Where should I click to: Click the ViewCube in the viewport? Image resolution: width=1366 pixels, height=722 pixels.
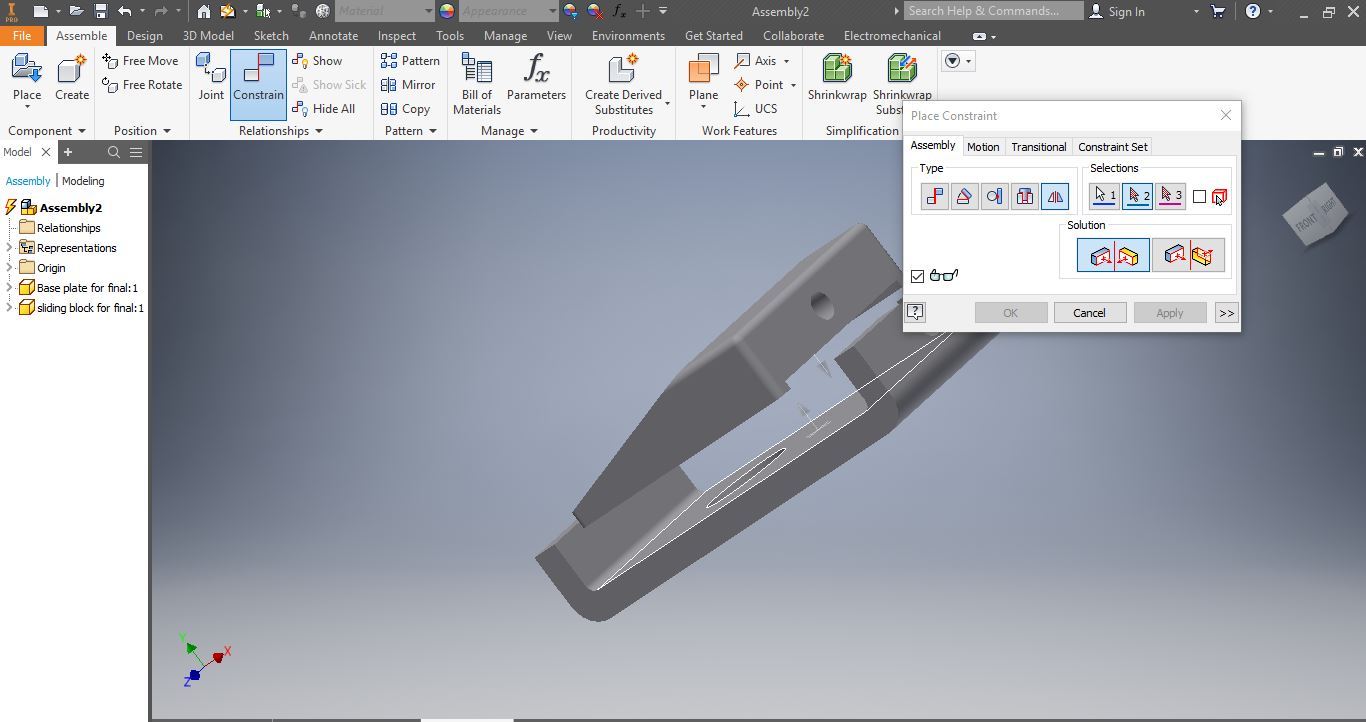1317,214
